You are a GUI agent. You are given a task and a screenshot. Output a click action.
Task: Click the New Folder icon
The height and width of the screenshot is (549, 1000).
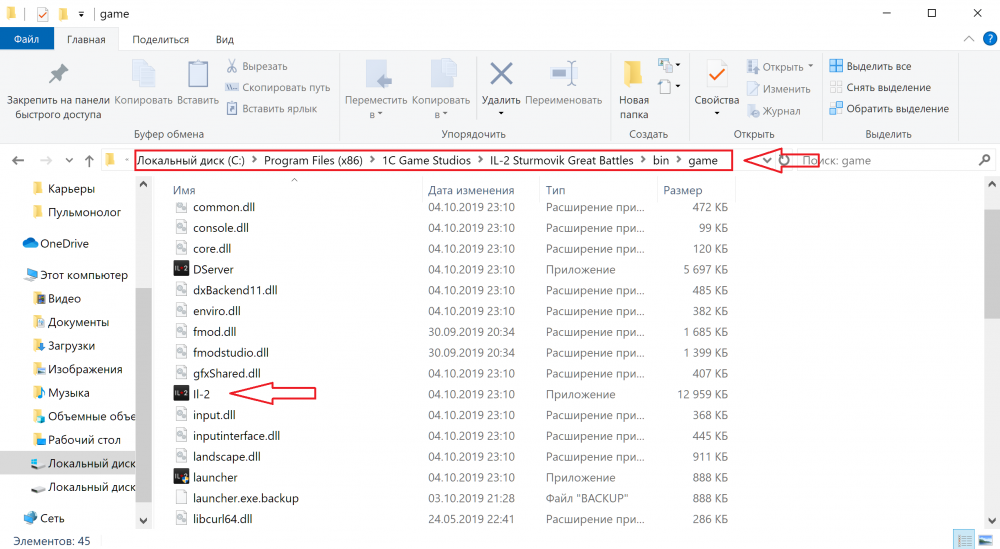633,75
